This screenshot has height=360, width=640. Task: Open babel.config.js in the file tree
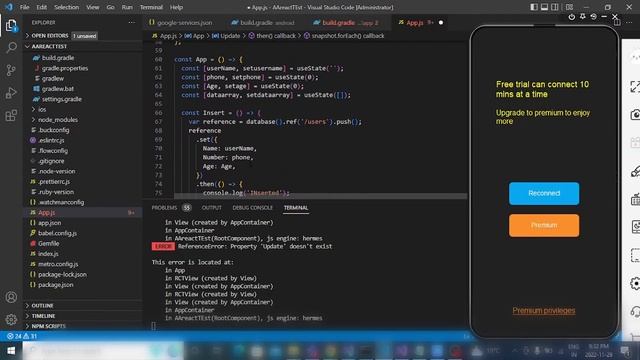[57, 233]
